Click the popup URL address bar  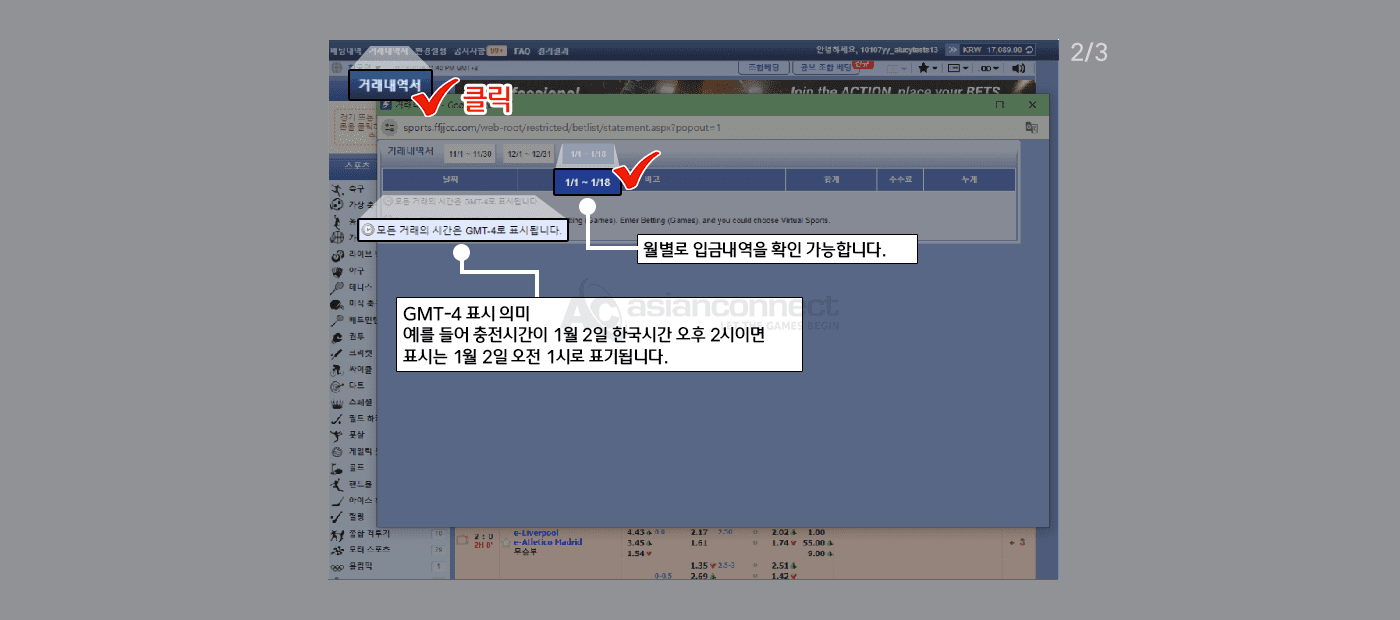pyautogui.click(x=600, y=127)
